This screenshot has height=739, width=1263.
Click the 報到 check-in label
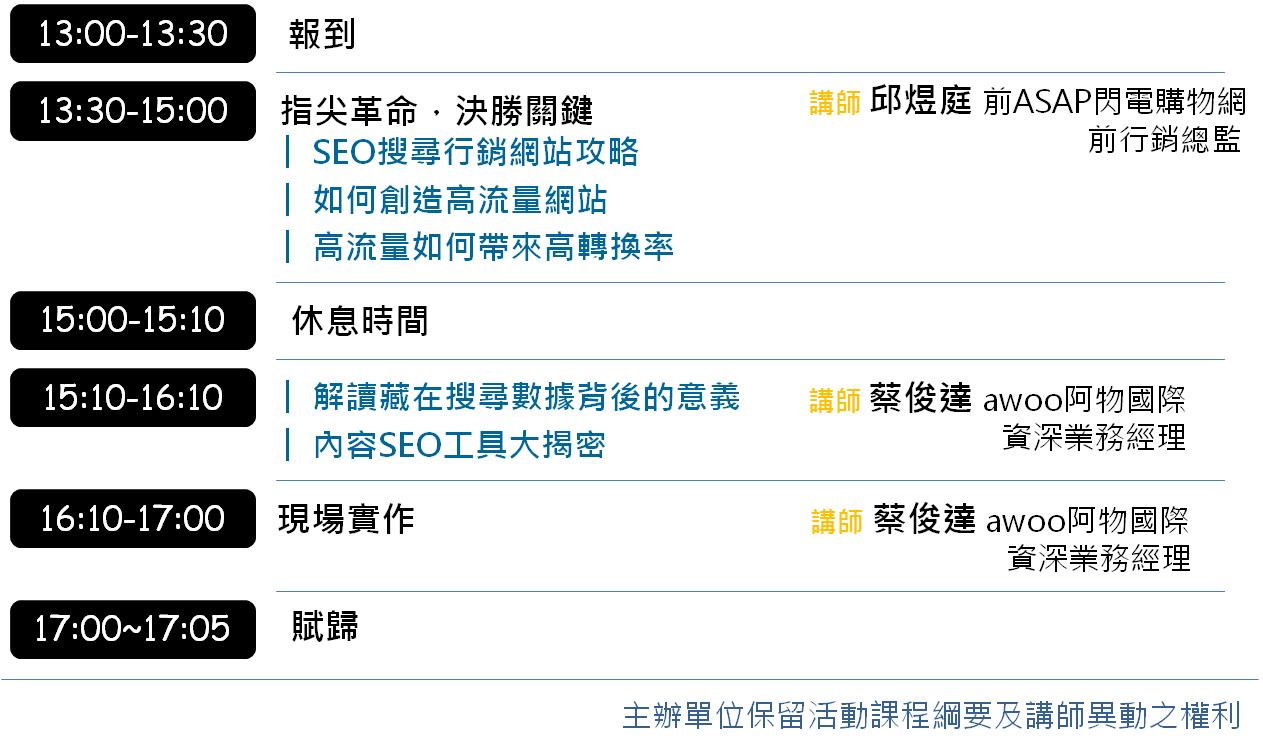(x=322, y=36)
